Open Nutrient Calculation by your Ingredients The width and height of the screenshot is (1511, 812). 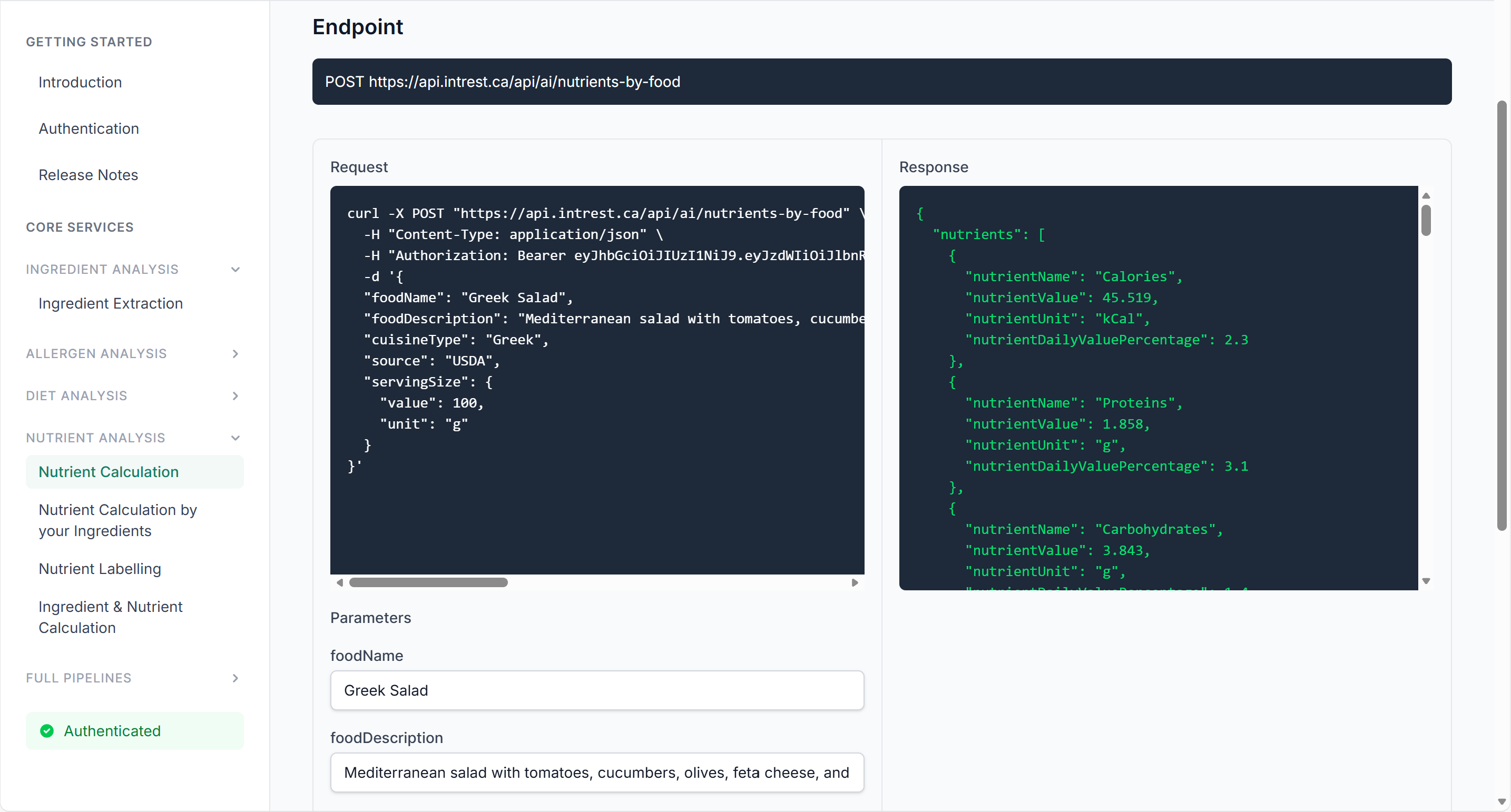(x=117, y=520)
